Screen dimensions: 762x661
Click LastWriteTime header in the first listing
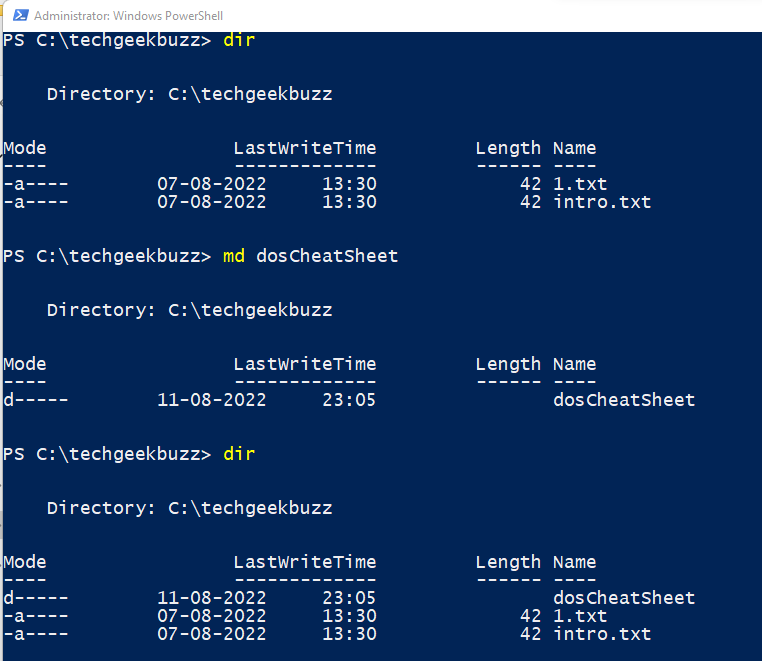[x=305, y=148]
